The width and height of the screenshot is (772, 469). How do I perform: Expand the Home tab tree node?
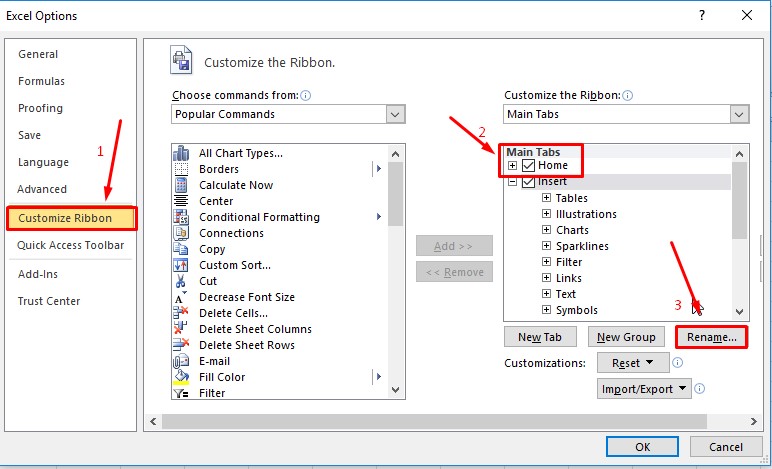pos(512,165)
